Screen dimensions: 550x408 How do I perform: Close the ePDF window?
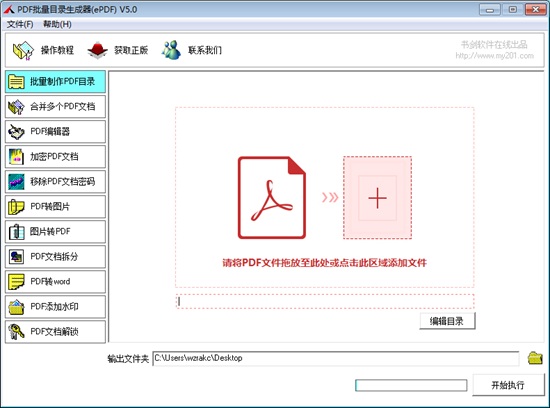[535, 9]
